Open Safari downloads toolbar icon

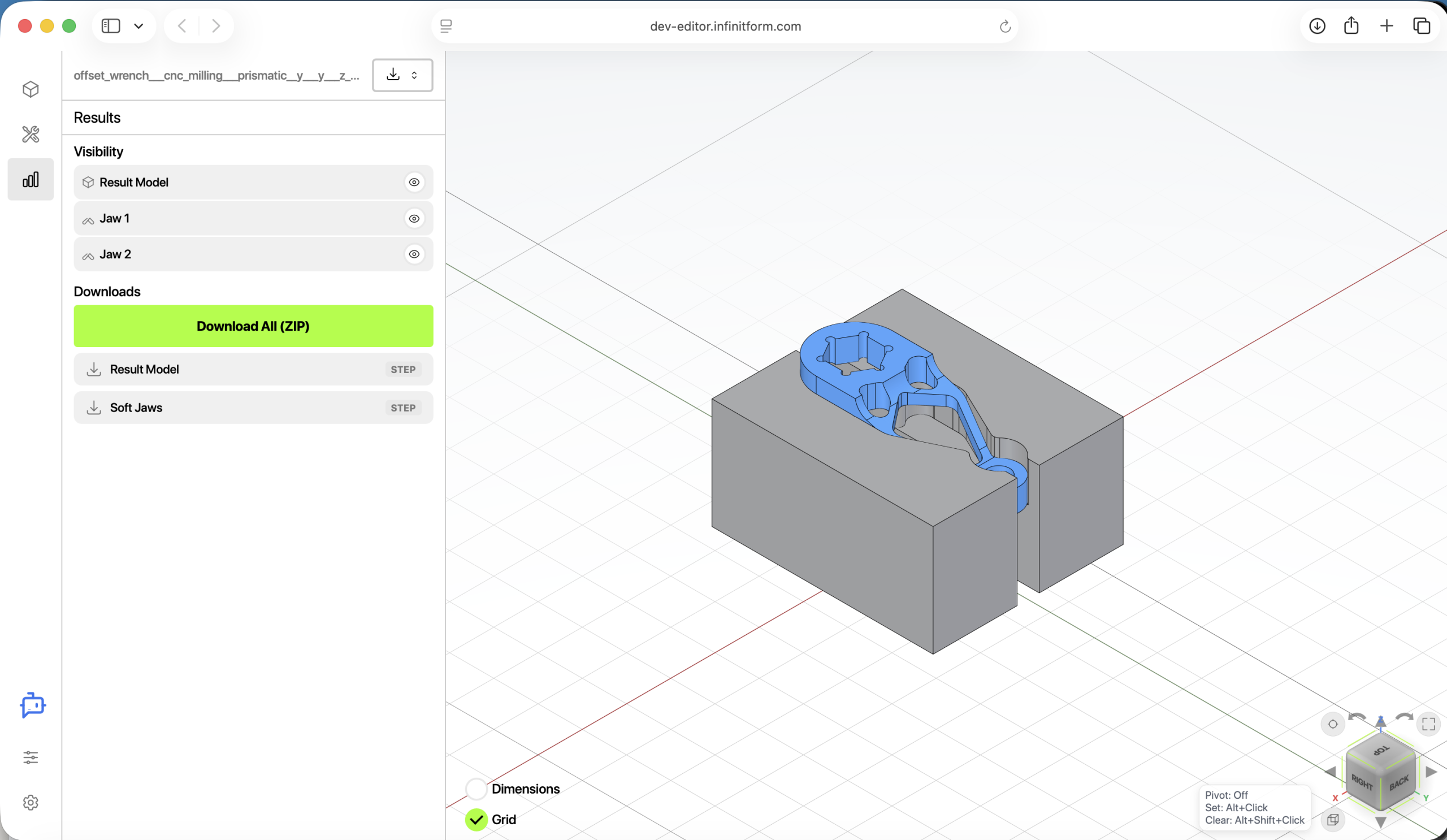pos(1317,26)
